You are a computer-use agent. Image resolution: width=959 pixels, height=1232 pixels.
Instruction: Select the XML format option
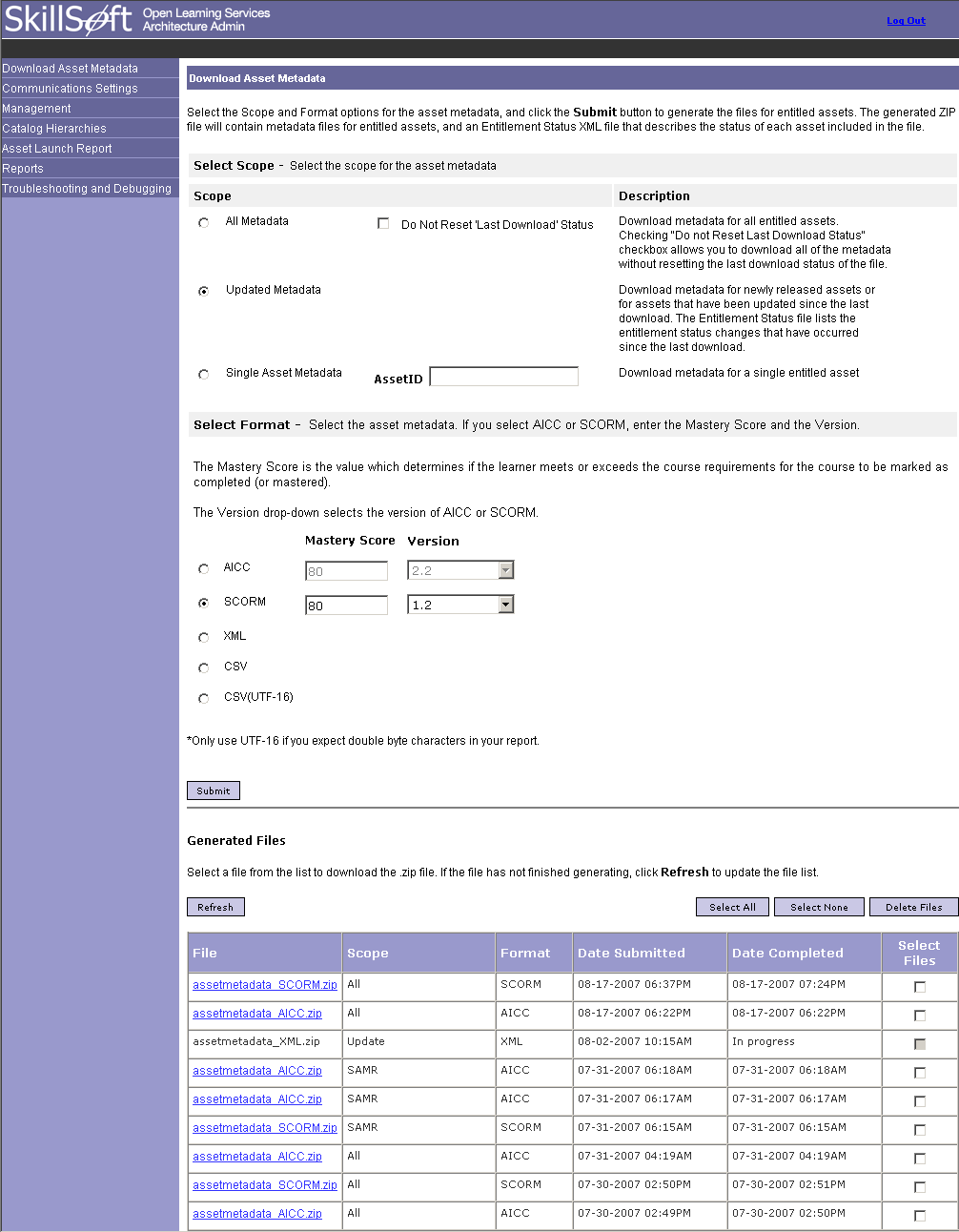tap(203, 637)
